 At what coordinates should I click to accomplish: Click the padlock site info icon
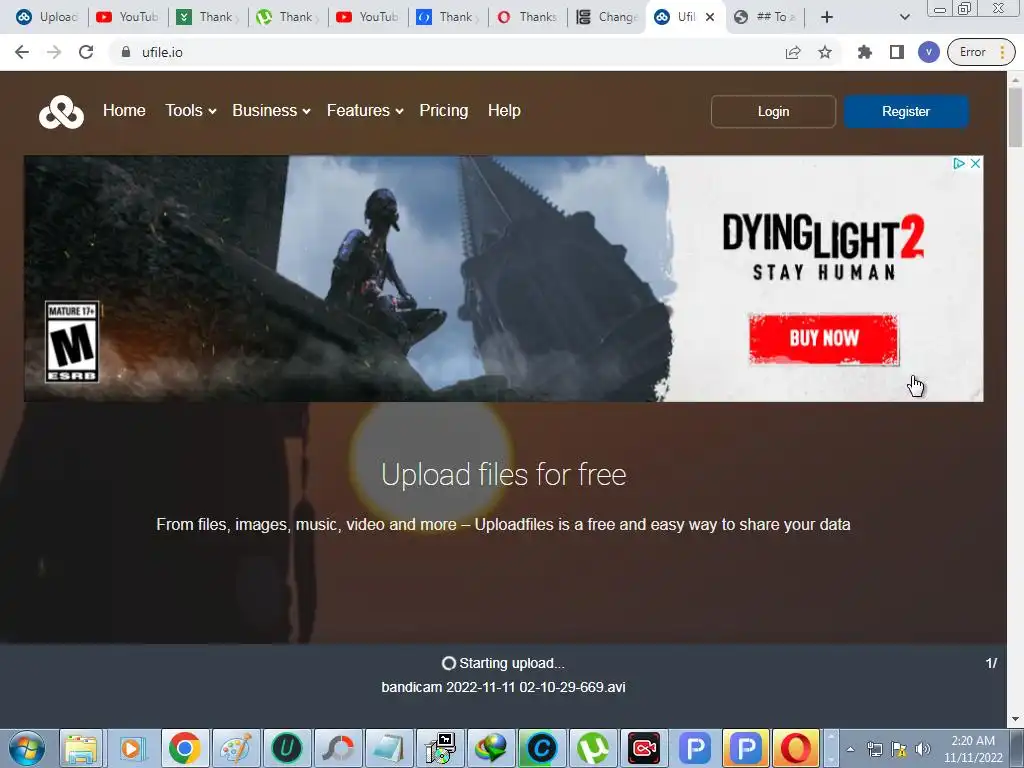pyautogui.click(x=126, y=52)
